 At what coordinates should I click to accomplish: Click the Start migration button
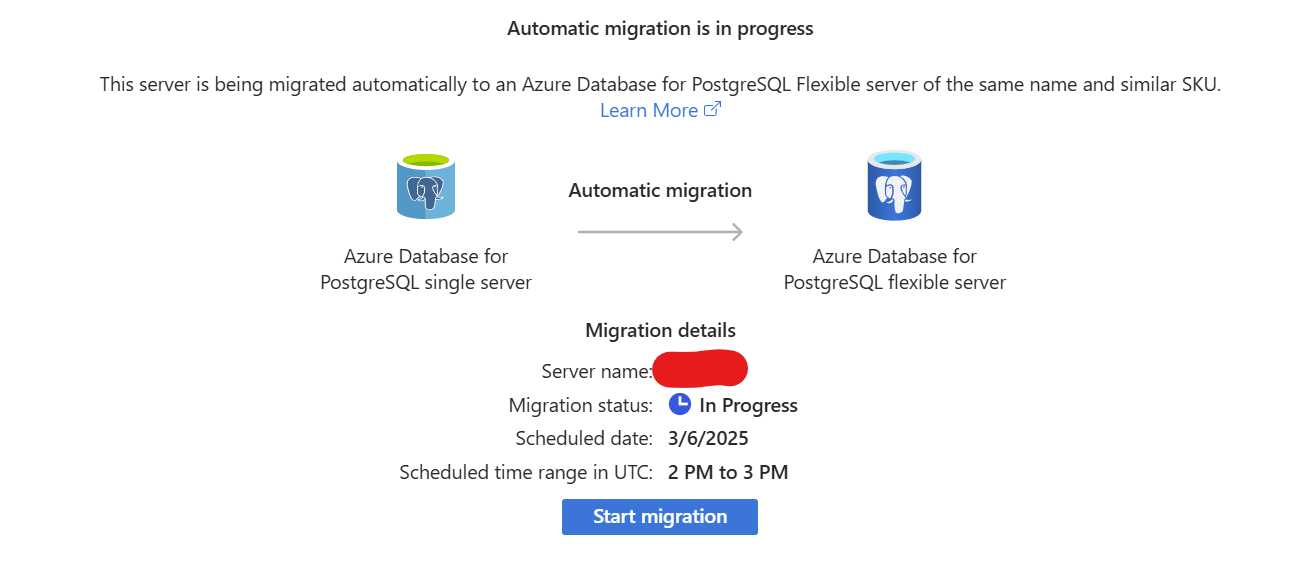coord(659,517)
